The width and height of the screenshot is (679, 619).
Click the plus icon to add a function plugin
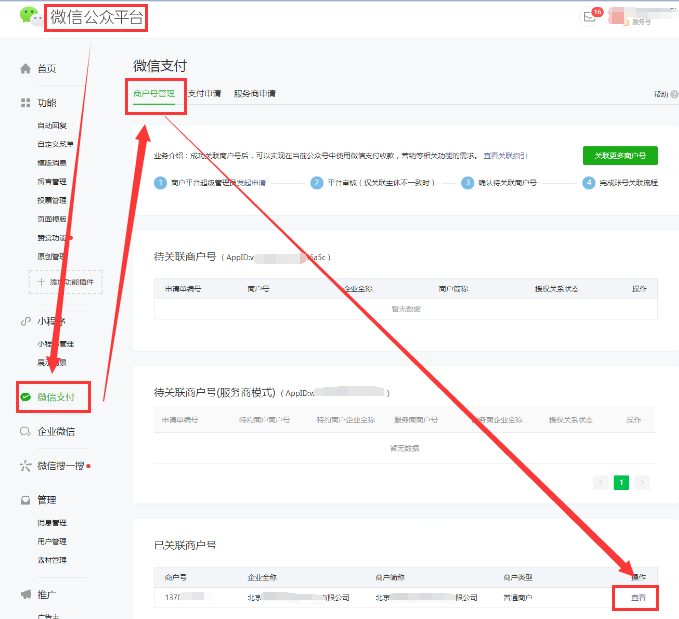tap(41, 282)
